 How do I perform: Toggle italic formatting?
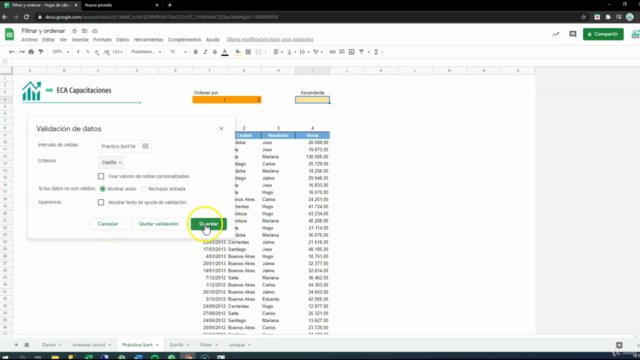(x=205, y=52)
